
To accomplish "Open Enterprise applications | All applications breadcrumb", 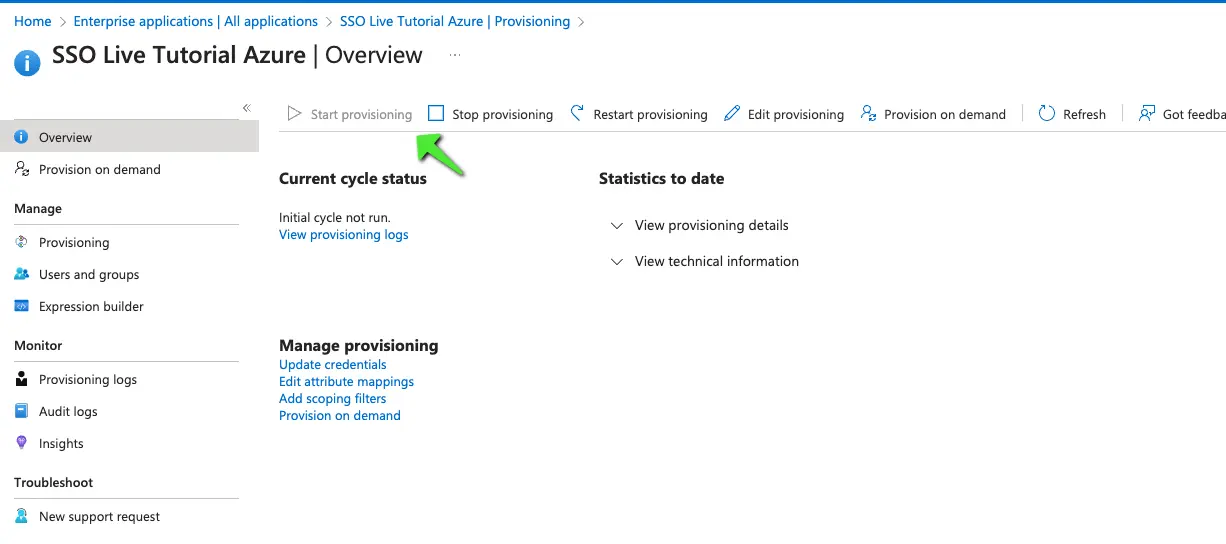I will [x=196, y=21].
